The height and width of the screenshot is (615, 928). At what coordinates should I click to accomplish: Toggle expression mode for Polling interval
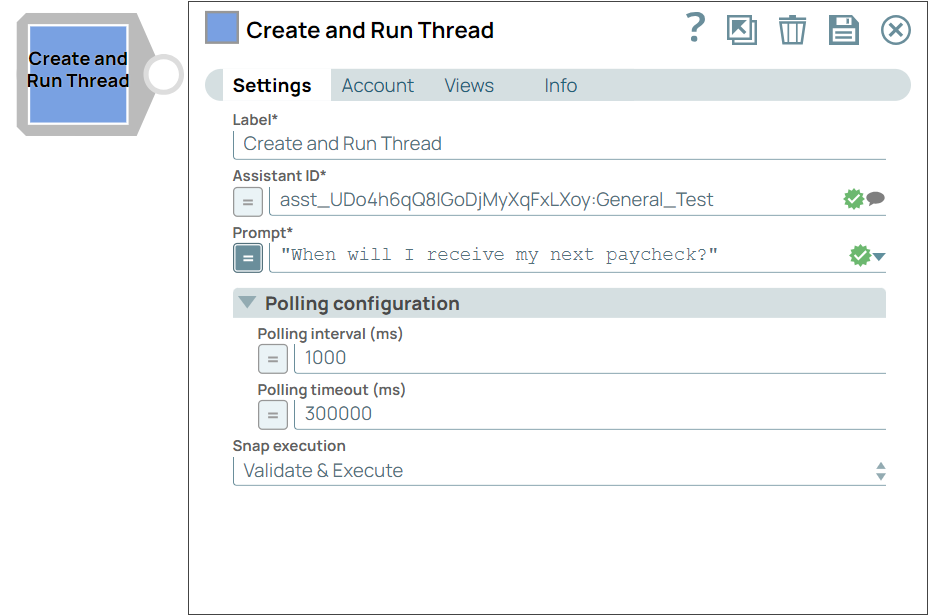tap(273, 359)
